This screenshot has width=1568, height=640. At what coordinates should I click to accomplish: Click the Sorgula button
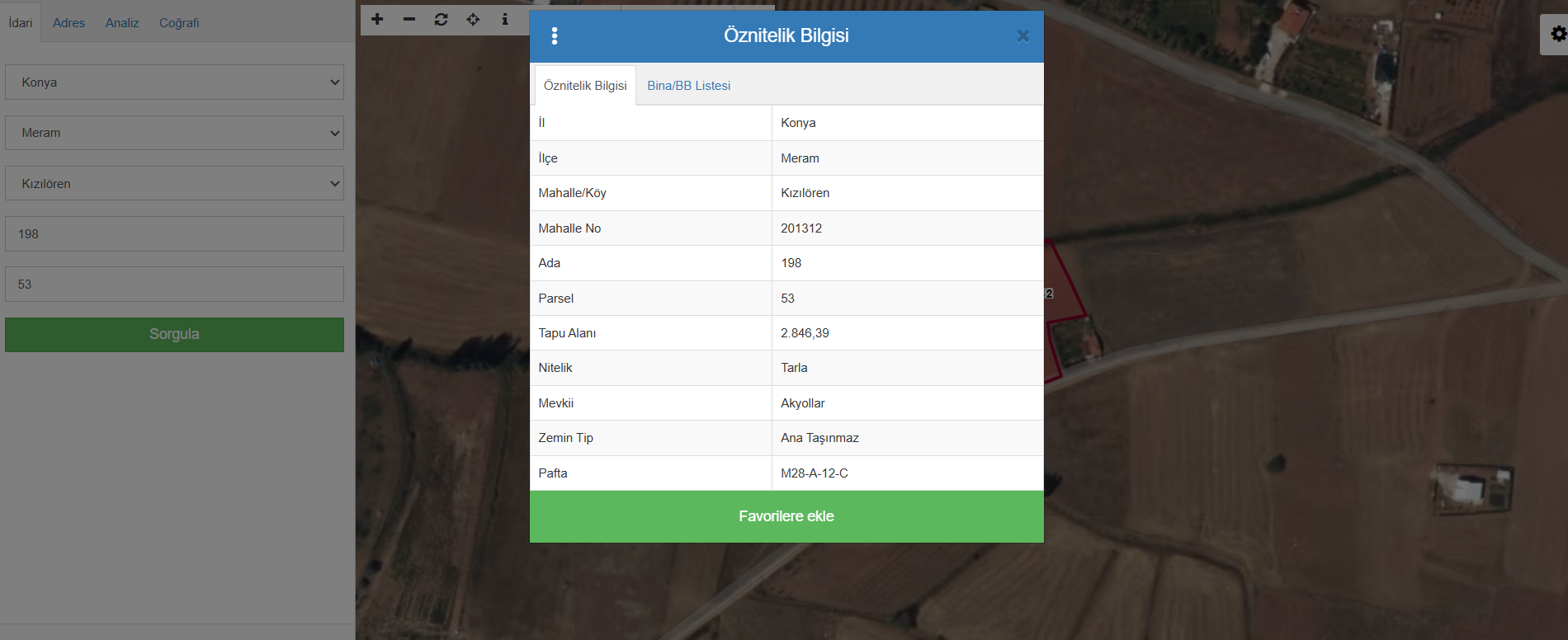click(174, 334)
